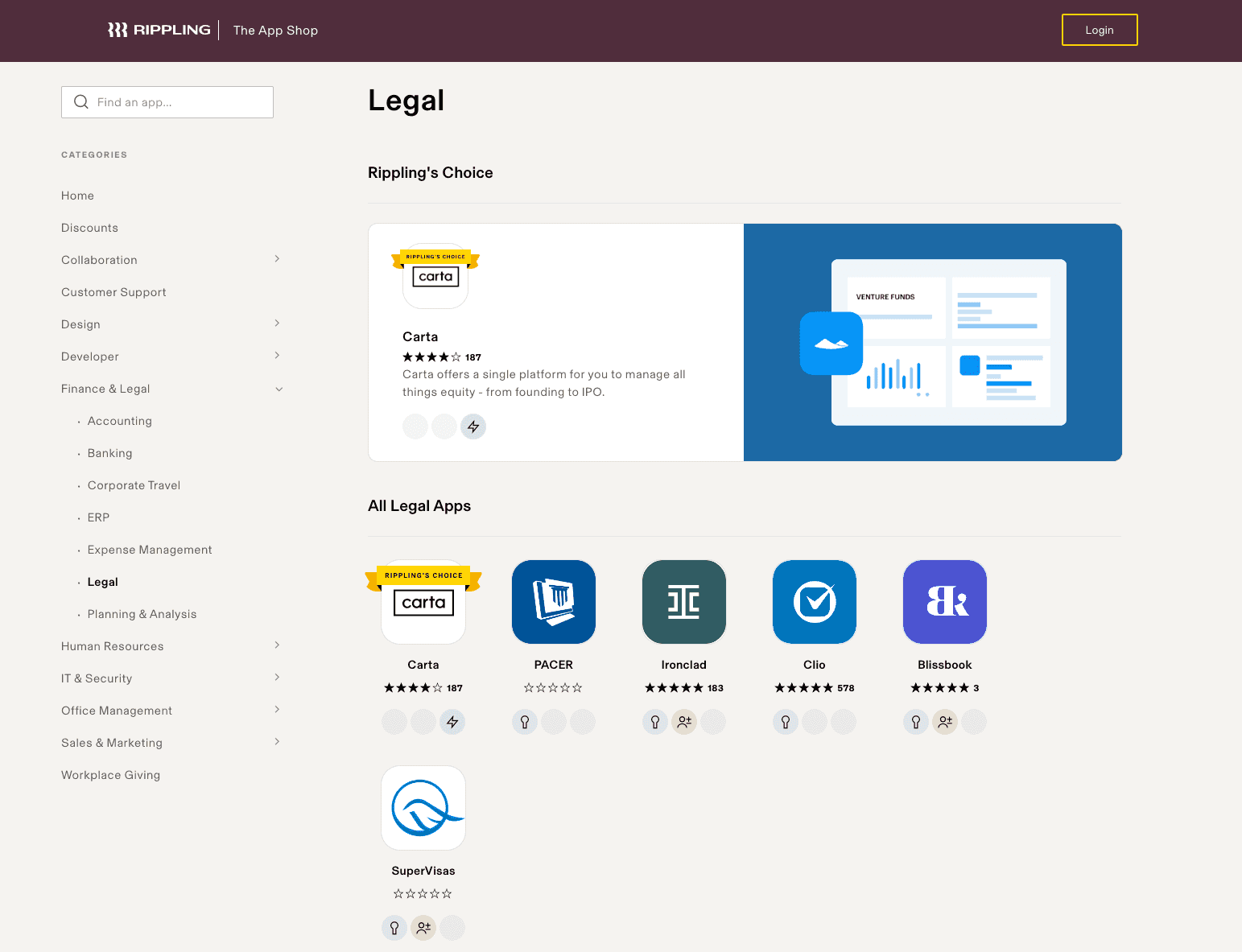Expand the Office Management category chevron

pyautogui.click(x=277, y=710)
